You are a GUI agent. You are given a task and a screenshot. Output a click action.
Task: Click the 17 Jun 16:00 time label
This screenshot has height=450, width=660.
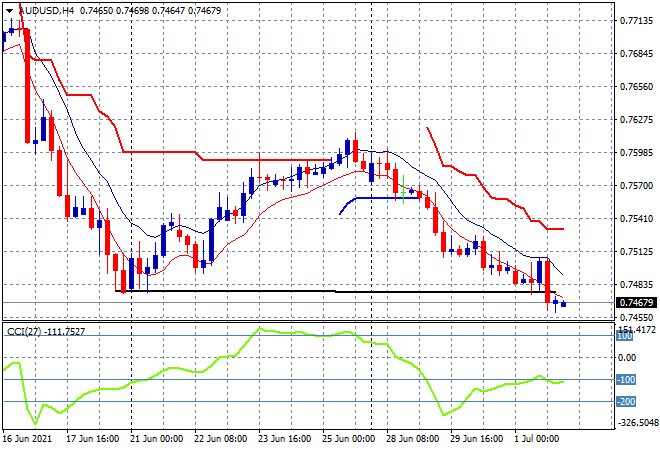pos(93,439)
